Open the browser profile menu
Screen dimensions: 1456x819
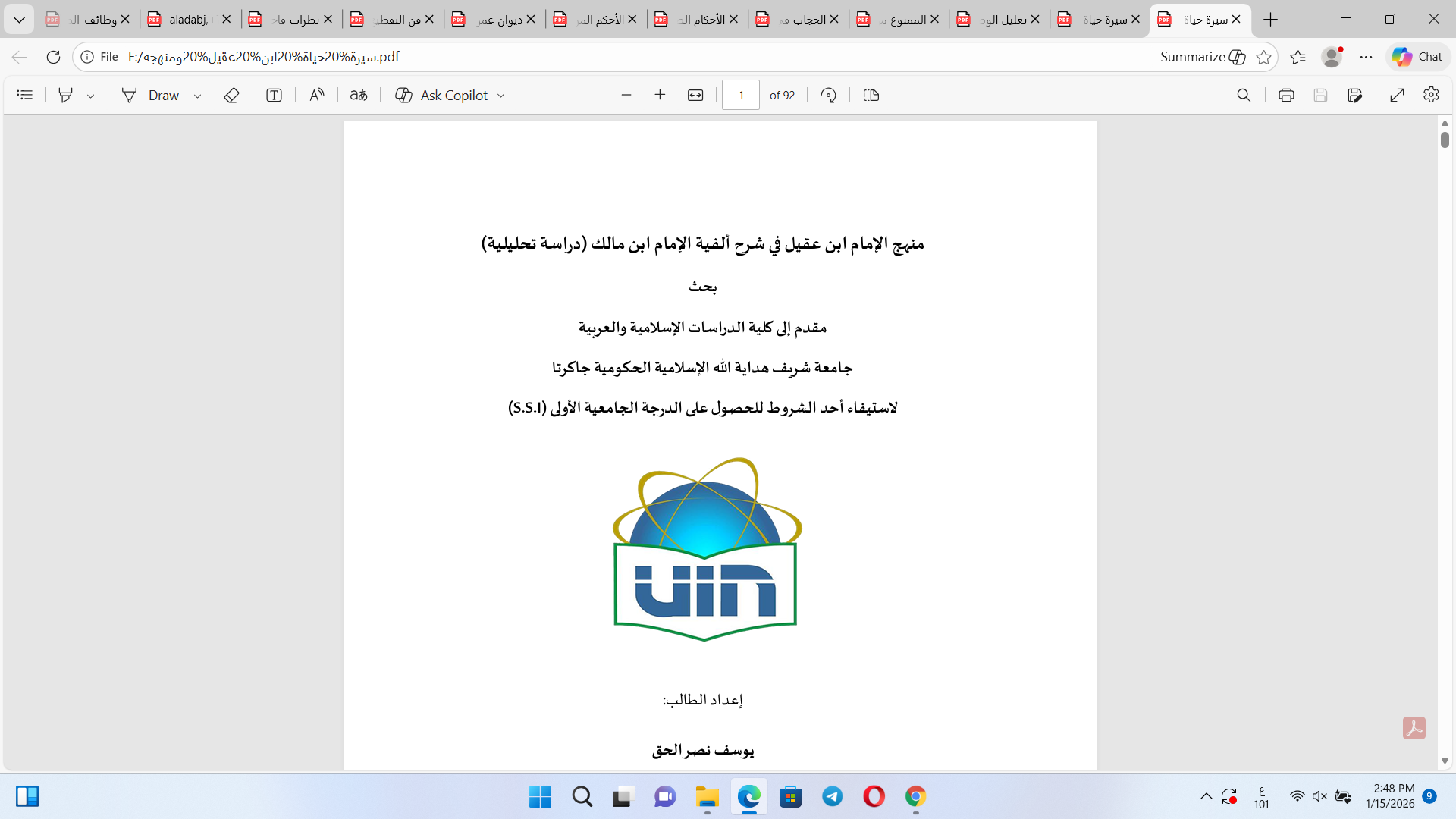pos(1332,57)
